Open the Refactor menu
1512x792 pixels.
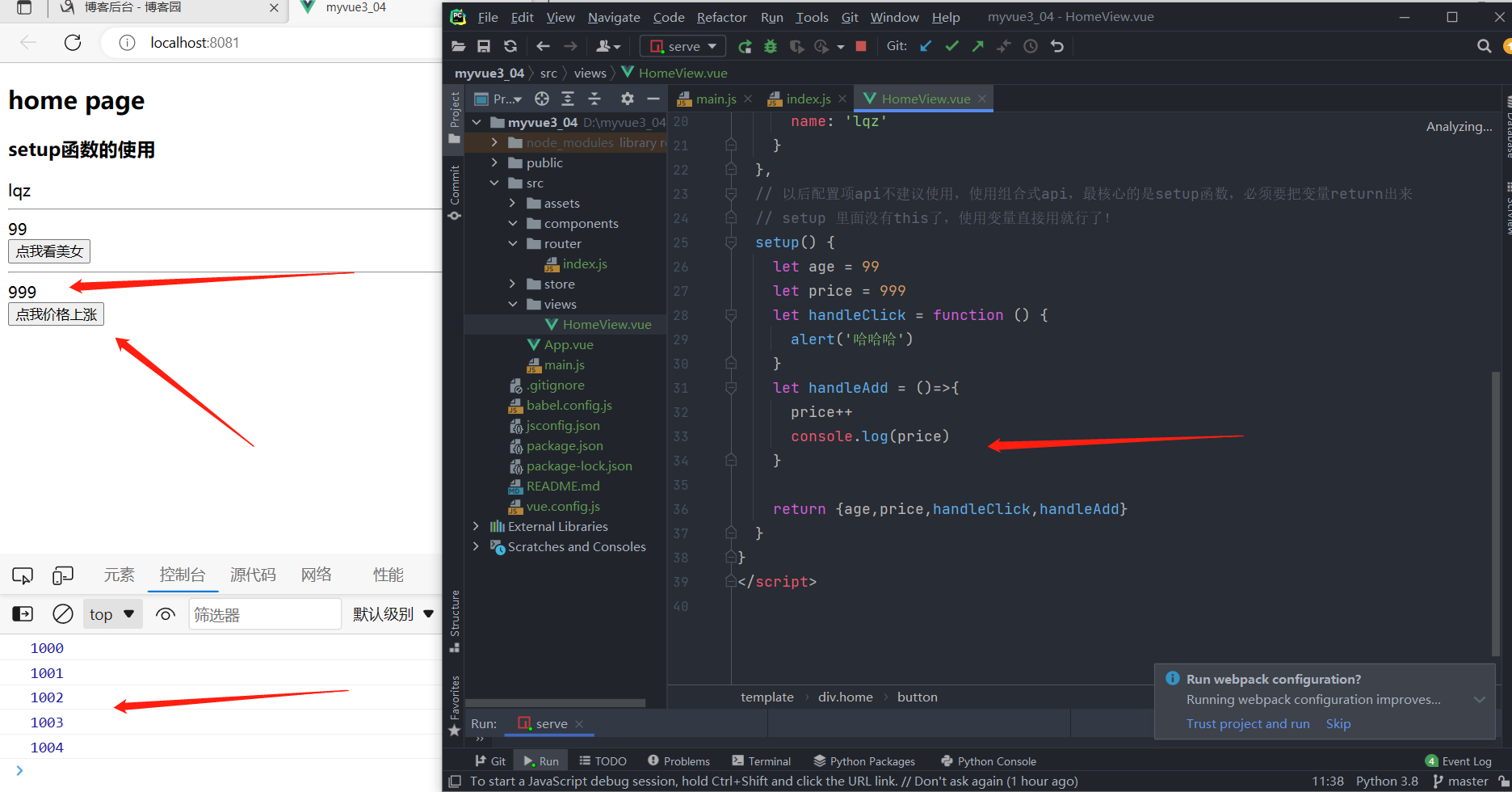coord(722,17)
